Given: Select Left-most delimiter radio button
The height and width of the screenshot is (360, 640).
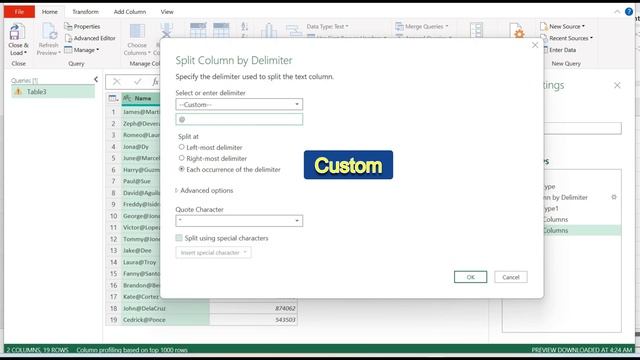Looking at the screenshot, I should pyautogui.click(x=182, y=147).
